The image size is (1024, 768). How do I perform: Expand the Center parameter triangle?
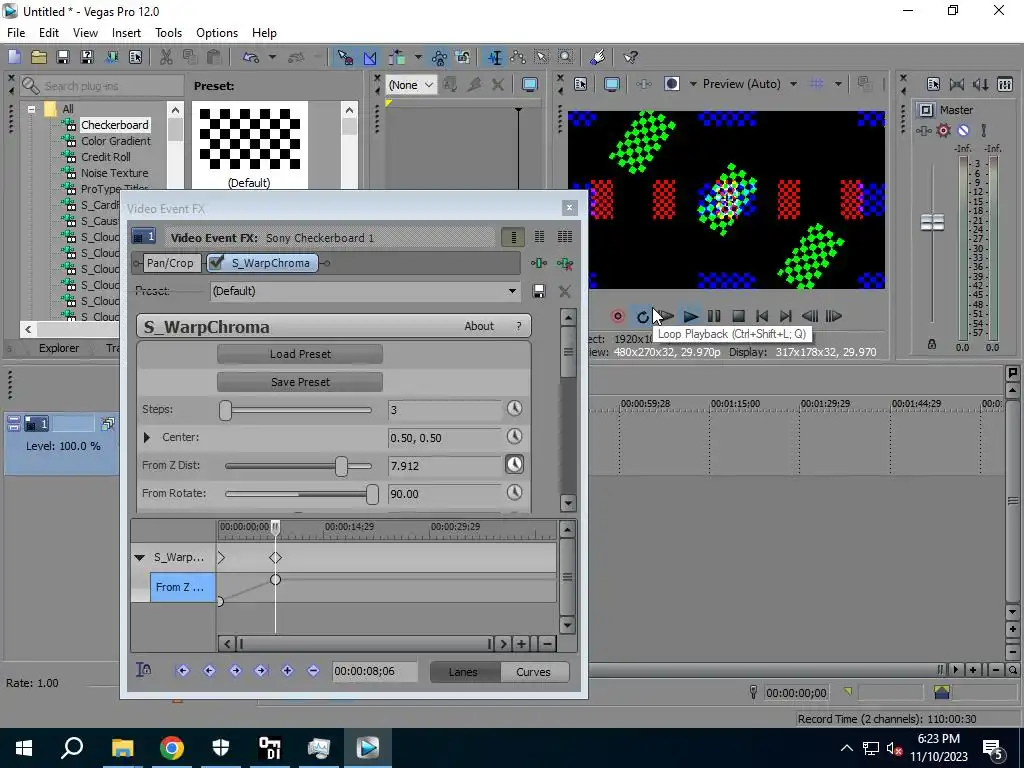(x=147, y=437)
